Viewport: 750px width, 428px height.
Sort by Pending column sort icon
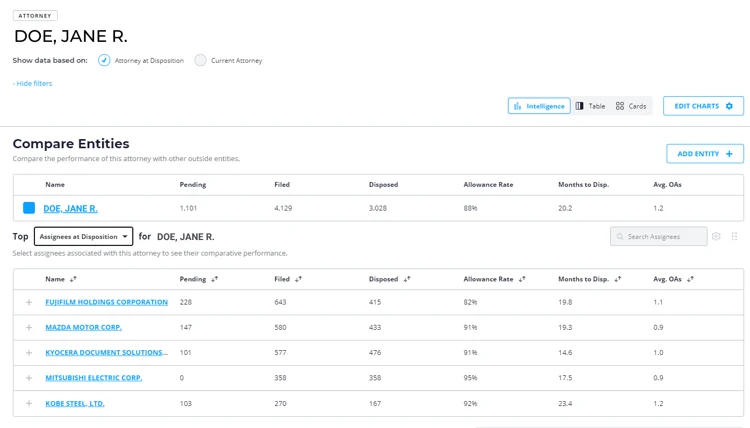[x=215, y=279]
